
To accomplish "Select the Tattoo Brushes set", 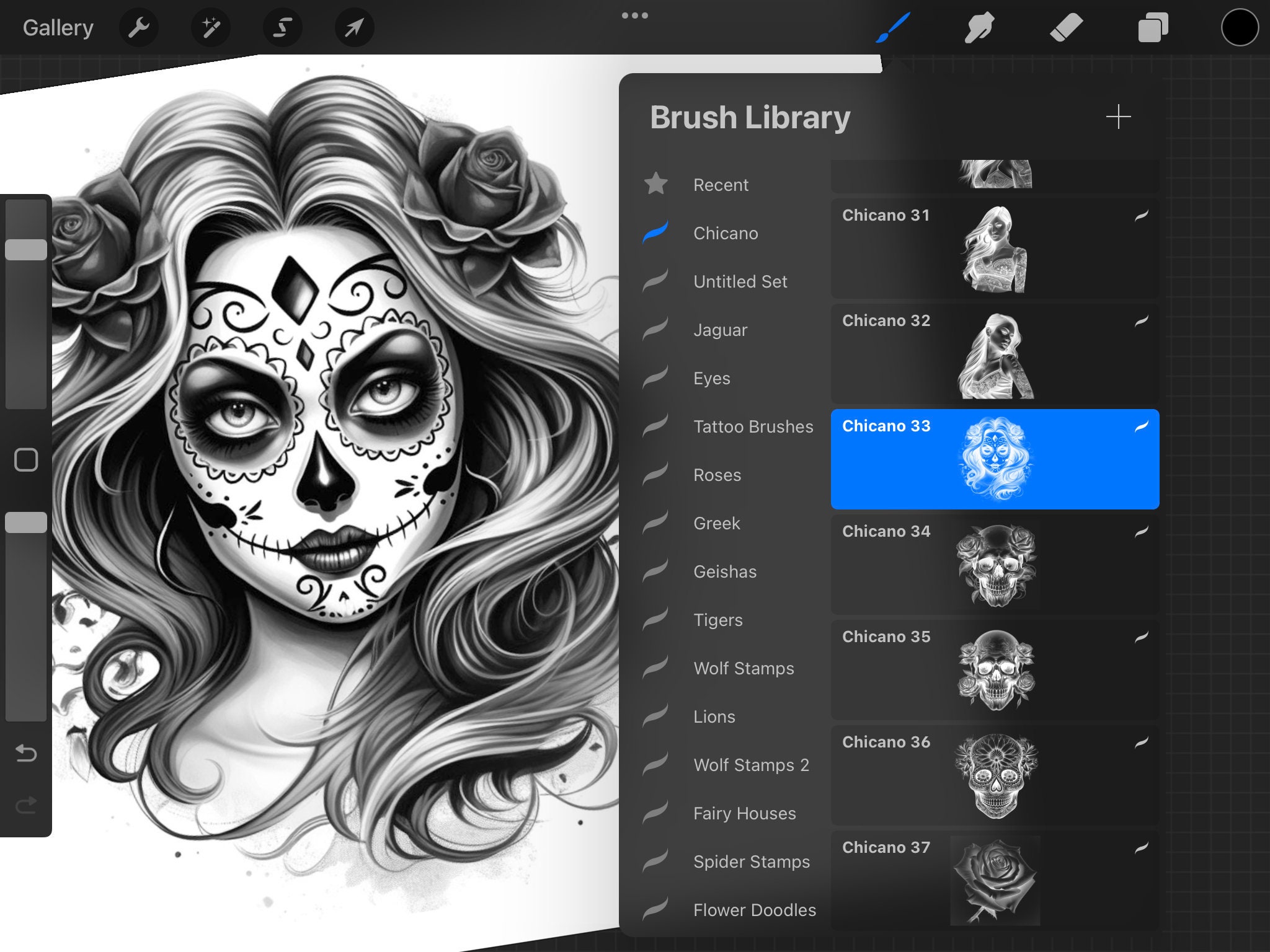I will tap(753, 426).
